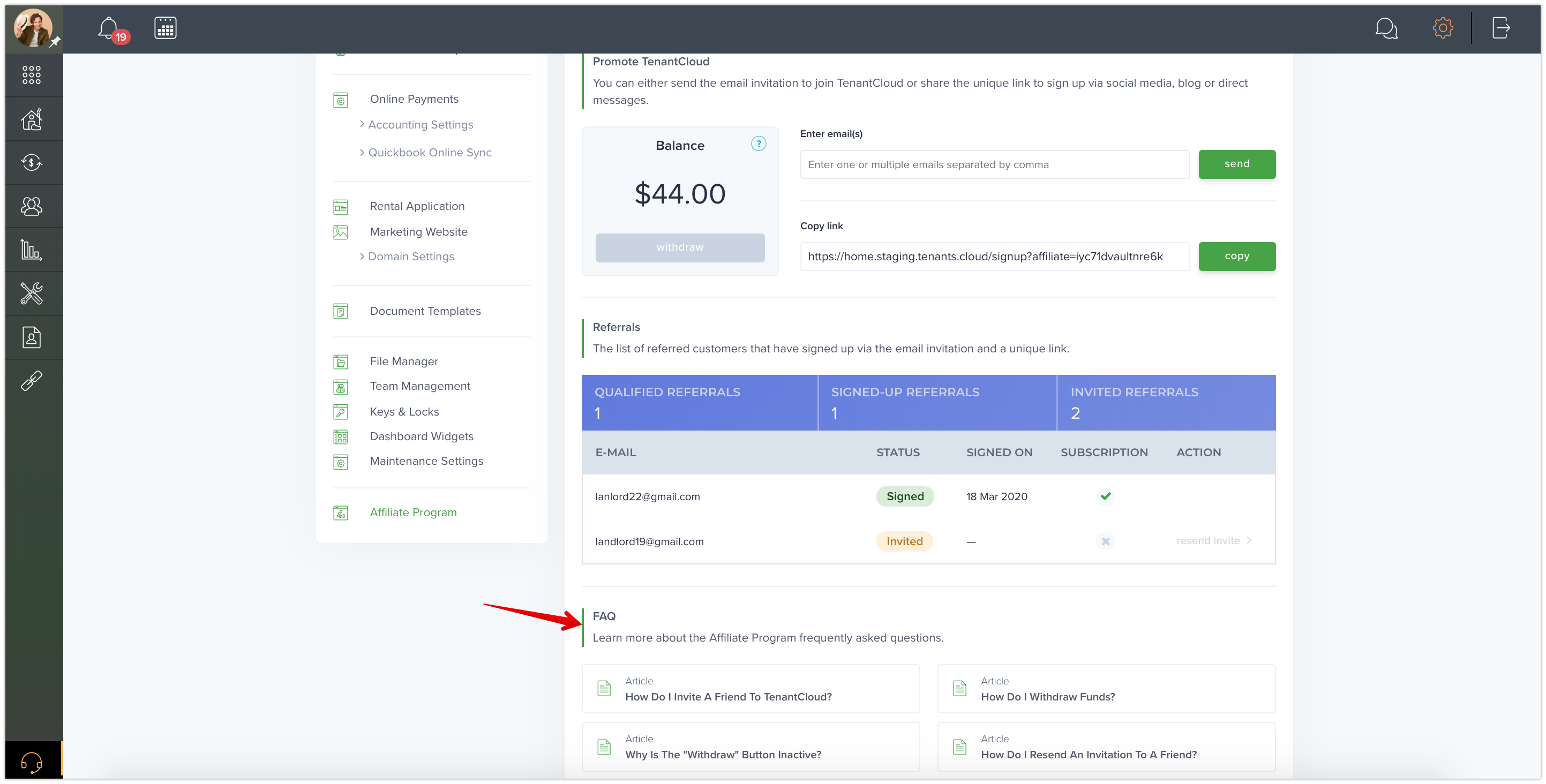The image size is (1546, 784).
Task: Click the Keys & Locks key icon
Action: click(x=340, y=412)
